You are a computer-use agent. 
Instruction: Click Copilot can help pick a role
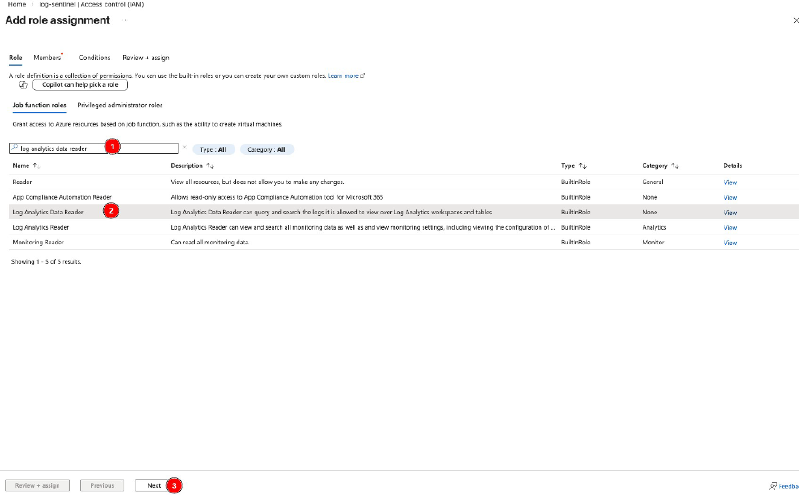click(82, 86)
